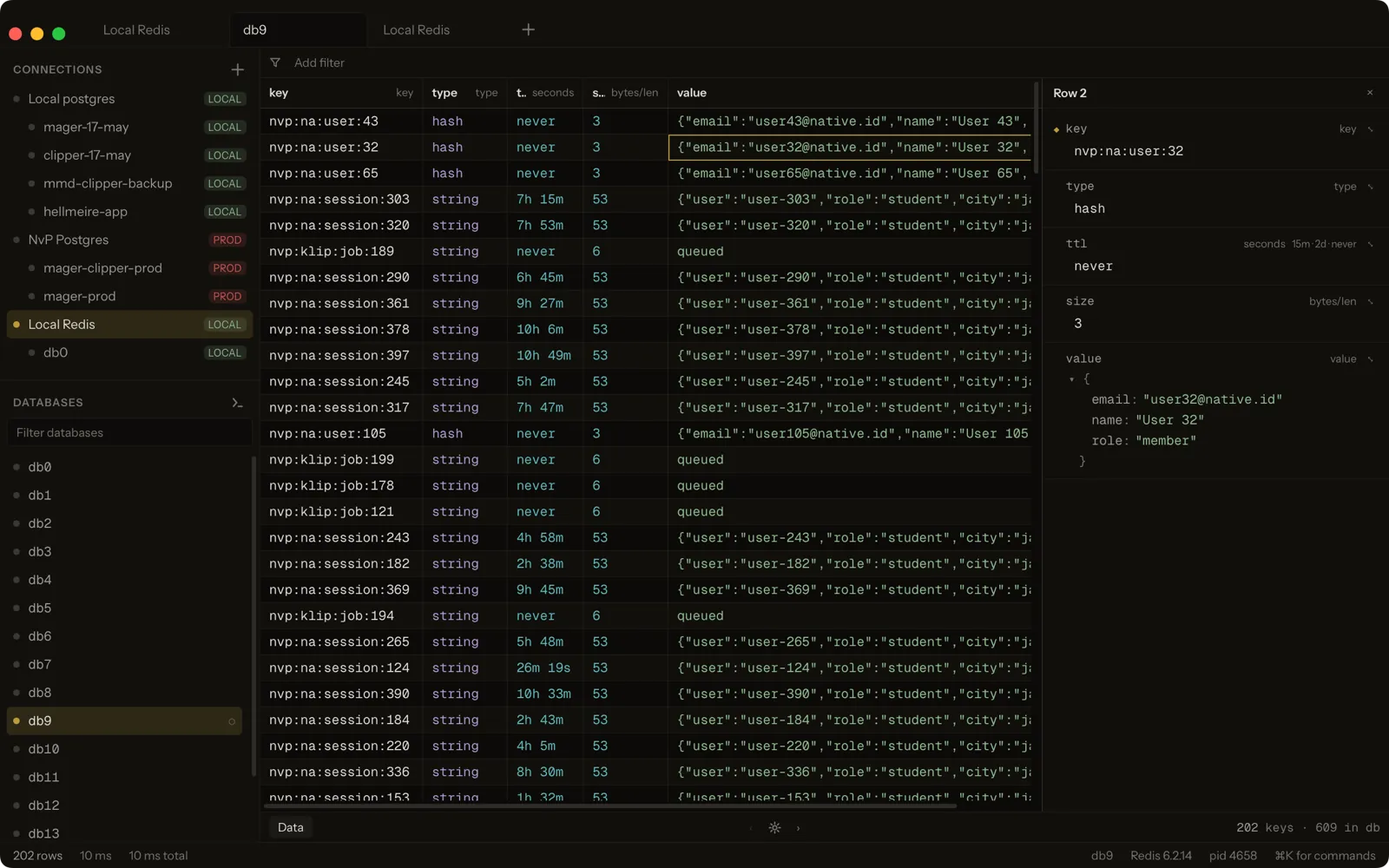The image size is (1389, 868).
Task: Click the nvp:klip:job:189 key cell
Action: (x=341, y=252)
